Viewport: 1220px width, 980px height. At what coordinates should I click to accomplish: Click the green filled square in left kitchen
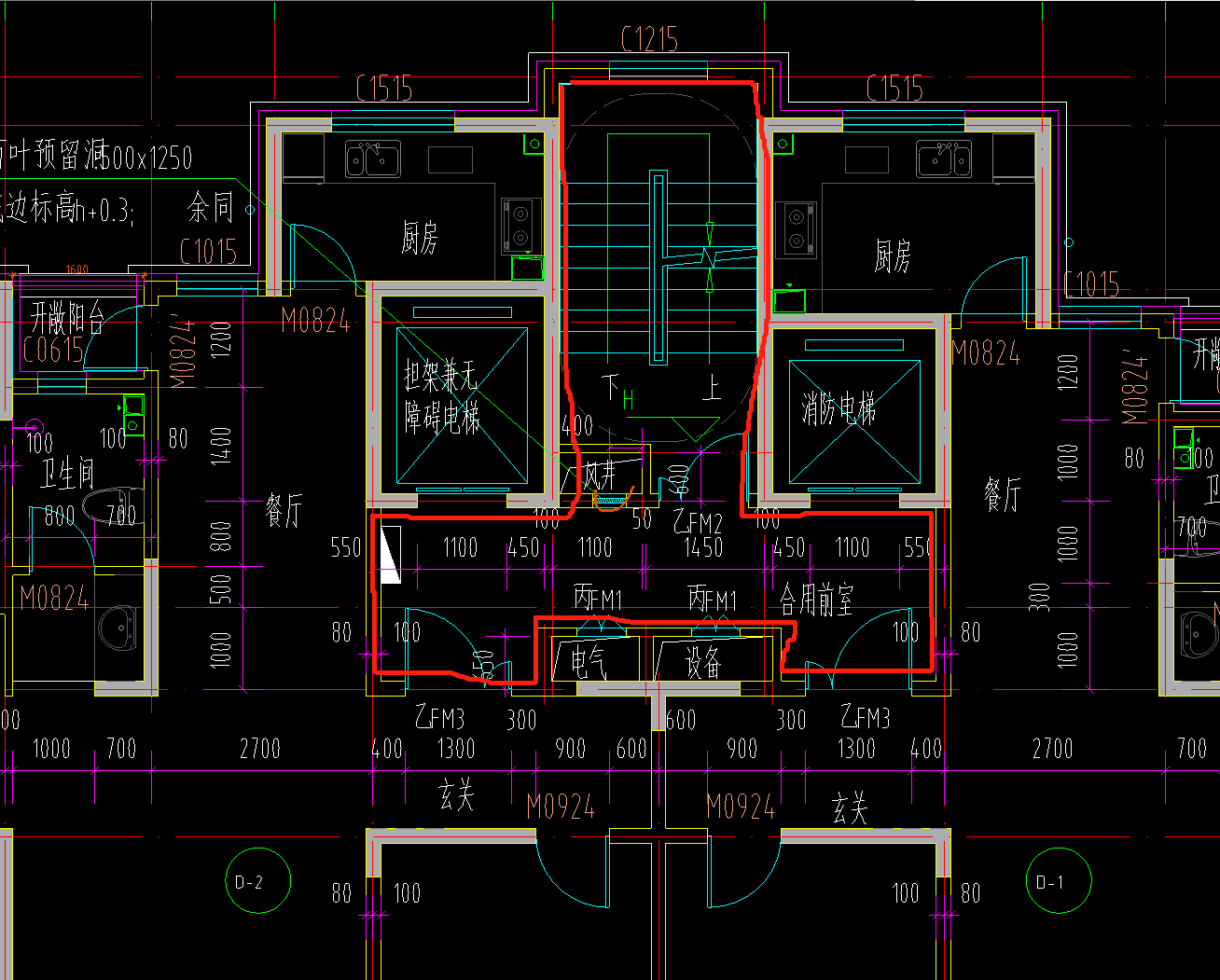click(527, 268)
